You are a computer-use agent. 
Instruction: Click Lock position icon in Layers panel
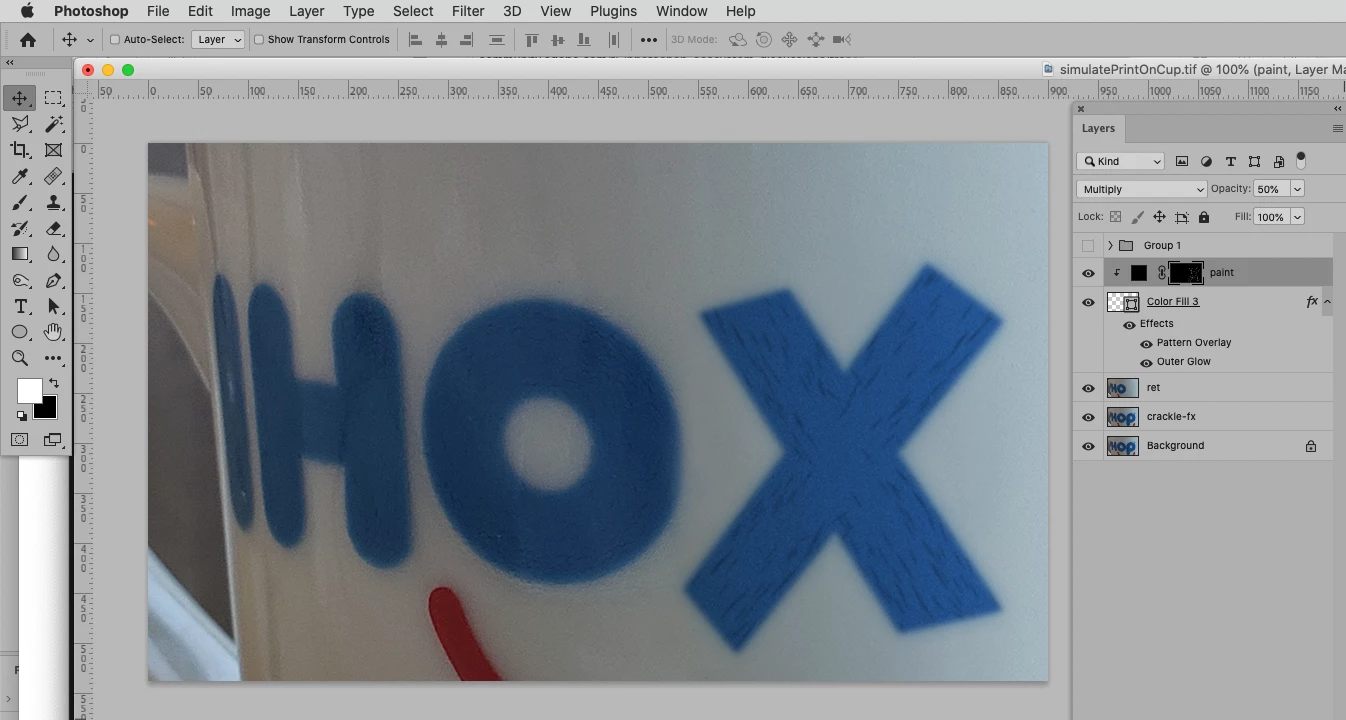(1159, 217)
